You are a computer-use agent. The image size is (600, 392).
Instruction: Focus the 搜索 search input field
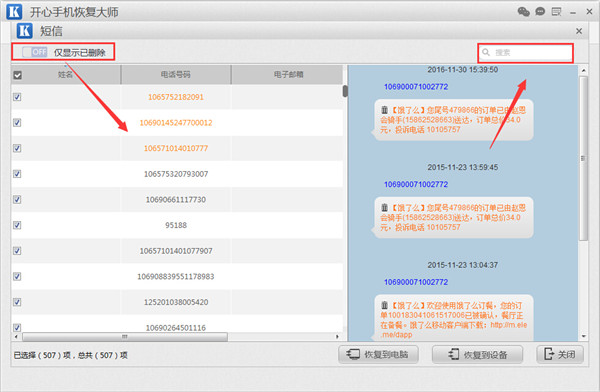(526, 52)
